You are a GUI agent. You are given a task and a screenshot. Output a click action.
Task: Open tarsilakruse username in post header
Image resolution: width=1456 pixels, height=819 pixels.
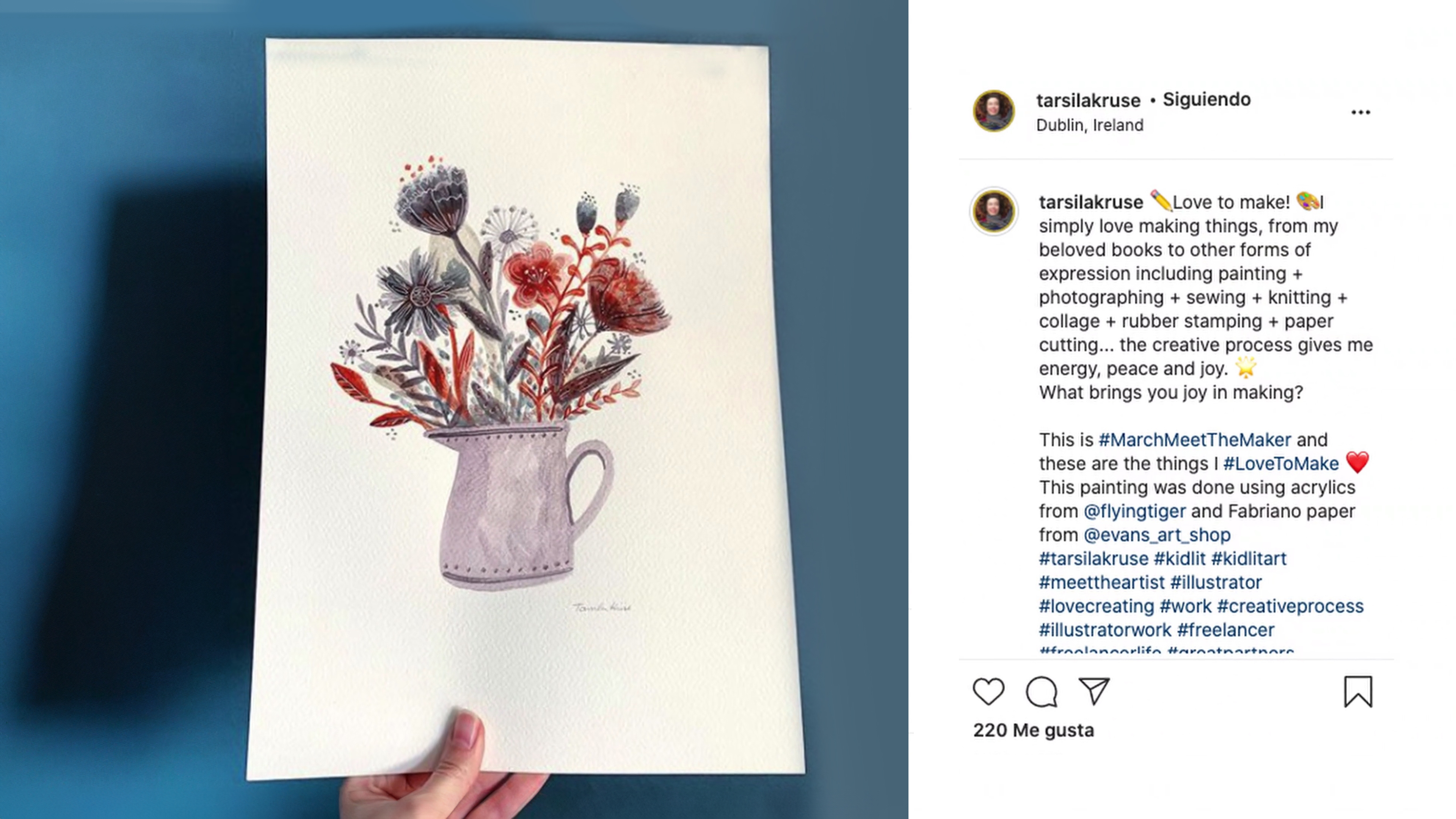point(1088,100)
